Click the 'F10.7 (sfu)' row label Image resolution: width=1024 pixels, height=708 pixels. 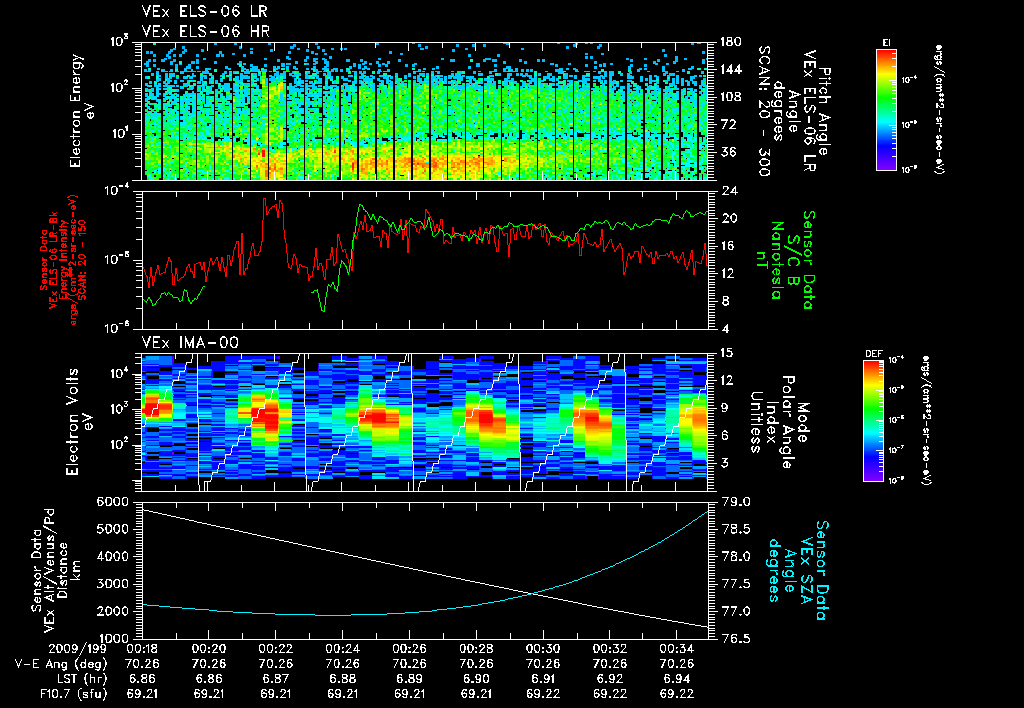[72, 694]
